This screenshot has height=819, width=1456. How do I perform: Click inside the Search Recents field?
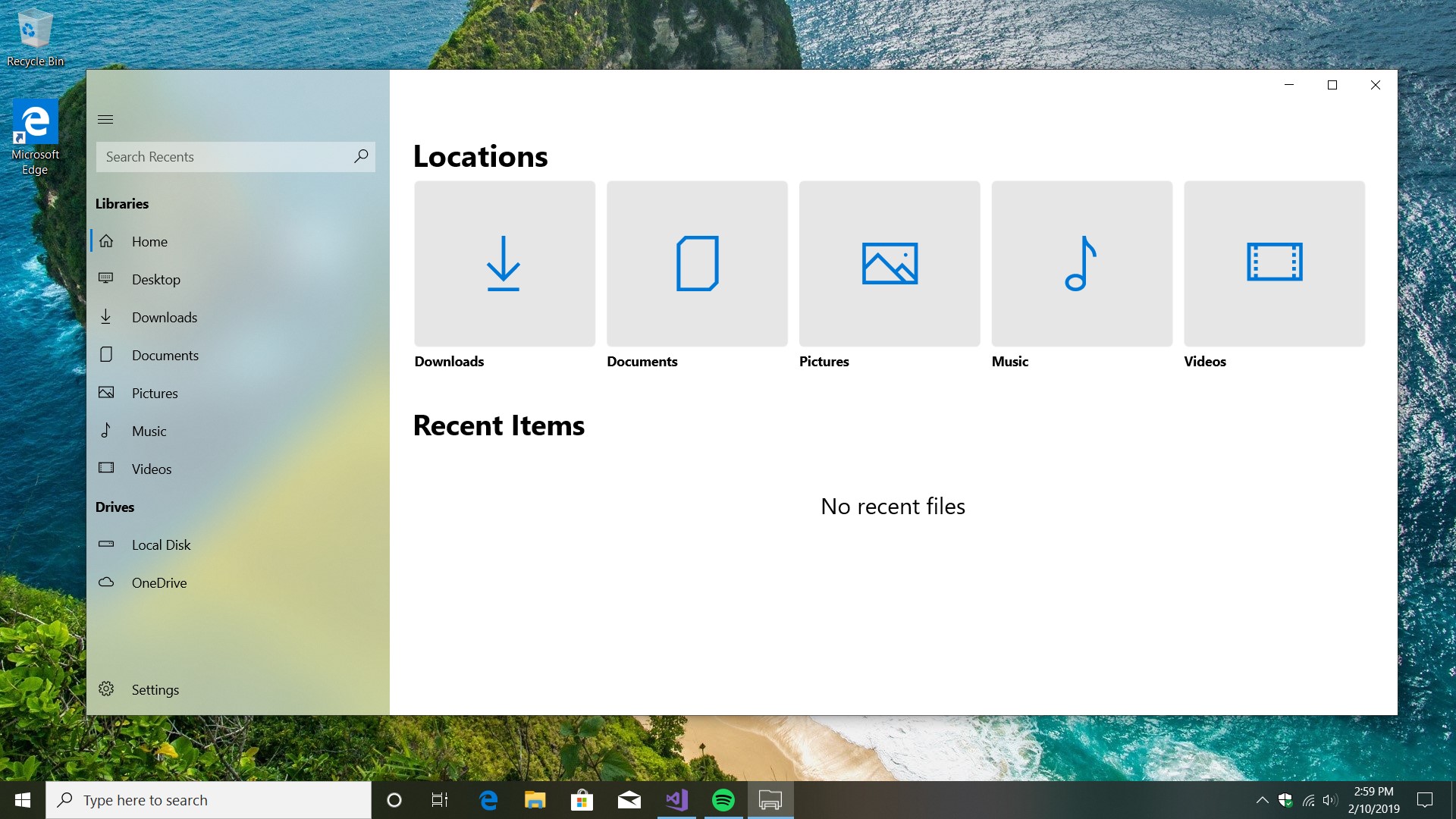(227, 157)
